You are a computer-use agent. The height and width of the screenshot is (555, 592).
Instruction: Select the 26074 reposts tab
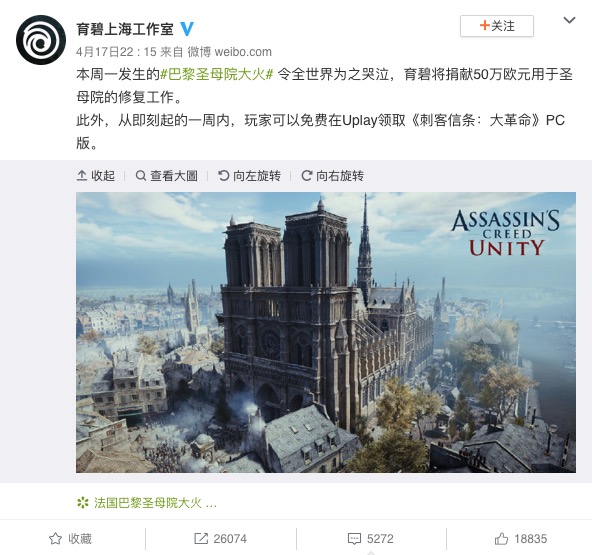point(221,539)
